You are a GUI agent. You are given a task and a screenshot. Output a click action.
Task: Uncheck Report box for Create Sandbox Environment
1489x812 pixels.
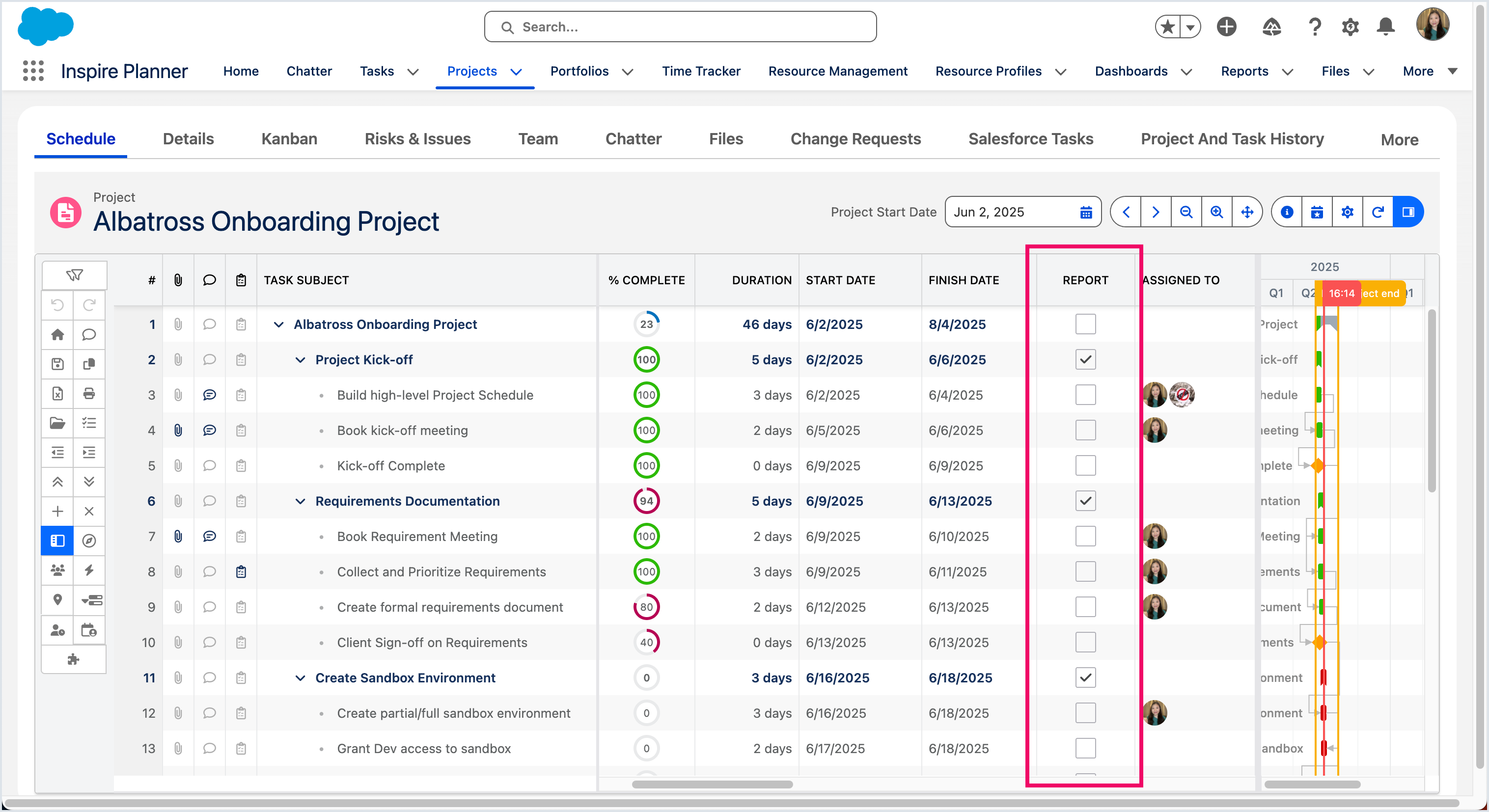[1085, 678]
